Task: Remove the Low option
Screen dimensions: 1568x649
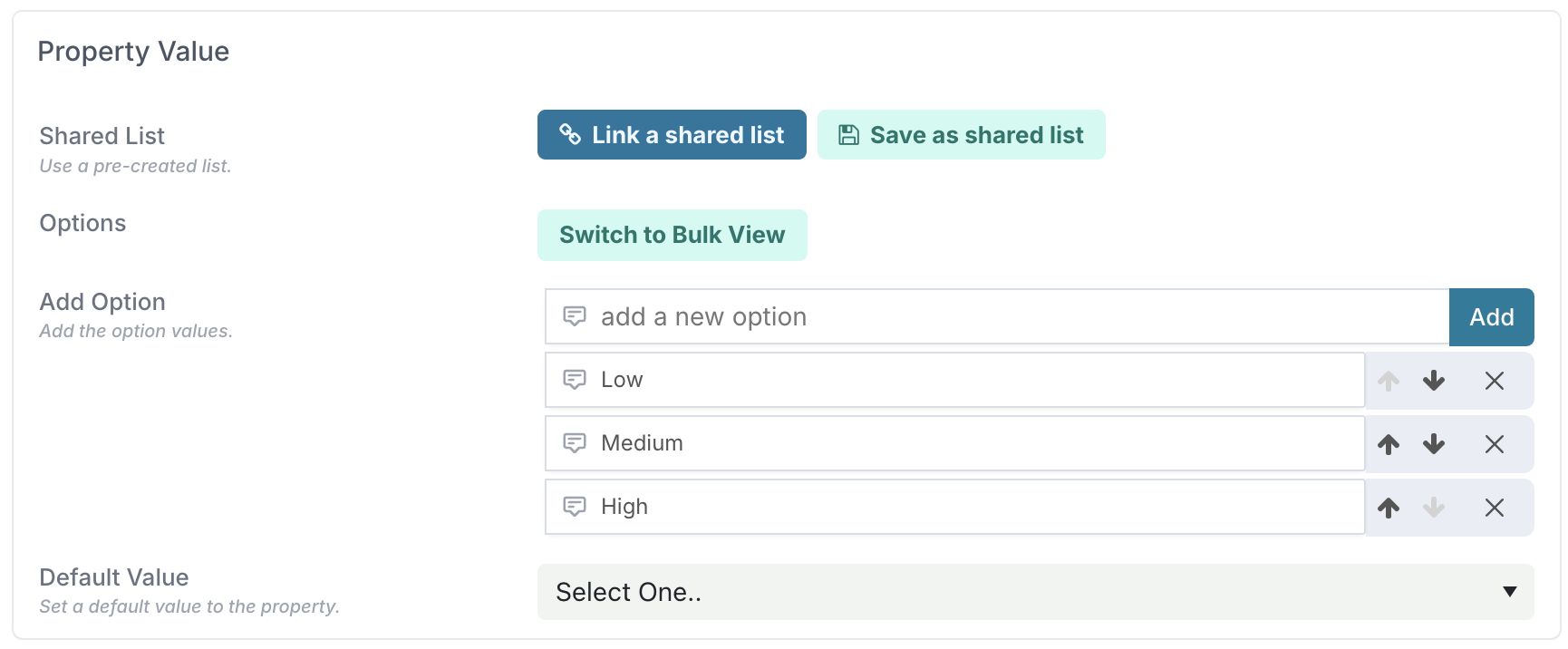Action: click(1495, 381)
